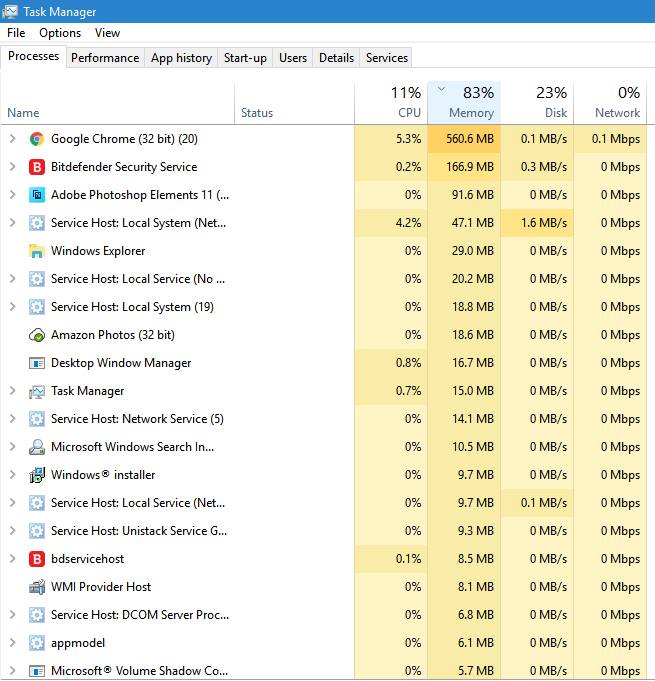This screenshot has width=655, height=681.
Task: Sort by the CPU column header
Action: click(x=391, y=103)
